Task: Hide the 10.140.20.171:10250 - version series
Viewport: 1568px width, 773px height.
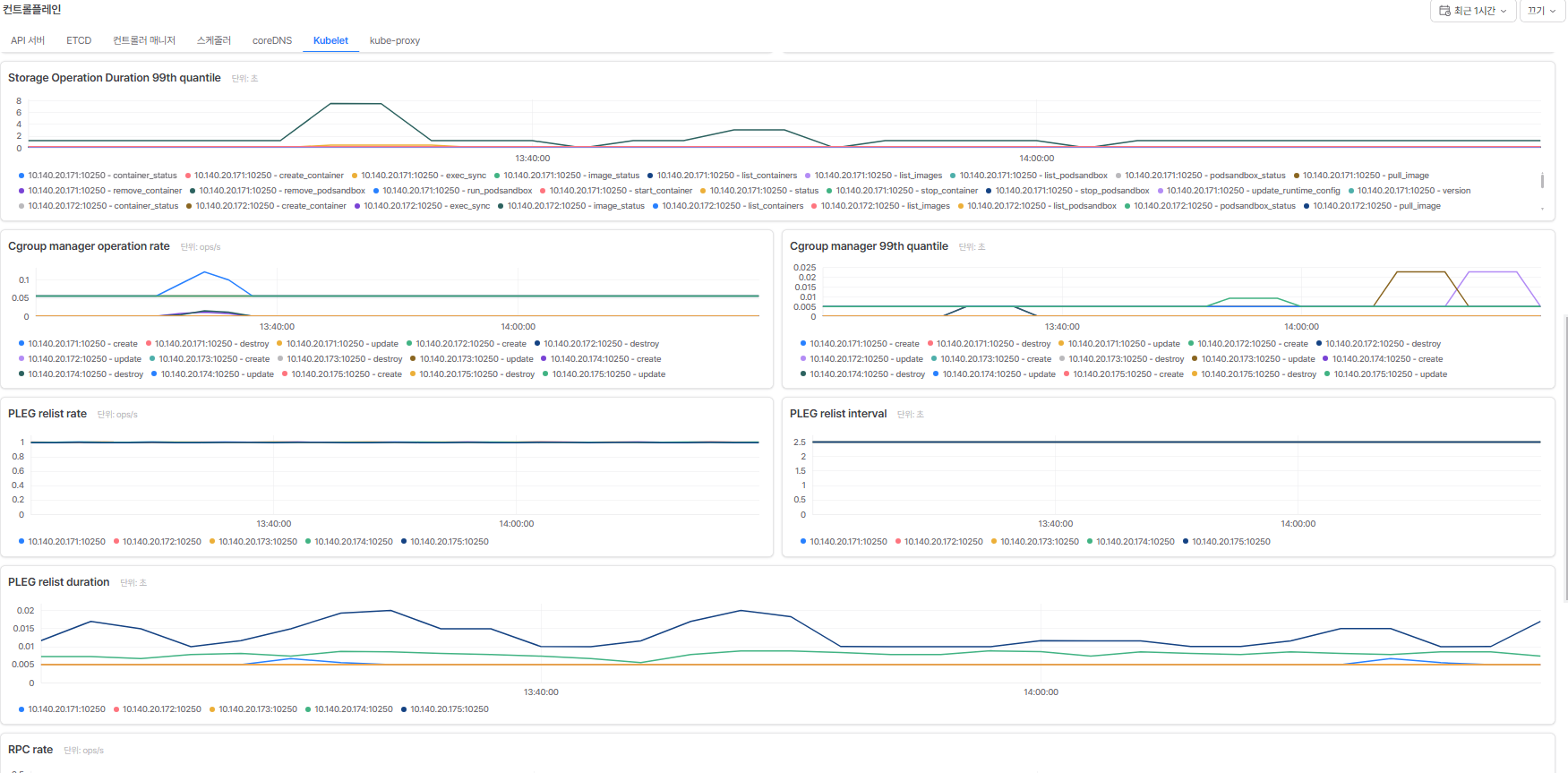Action: coord(1409,191)
